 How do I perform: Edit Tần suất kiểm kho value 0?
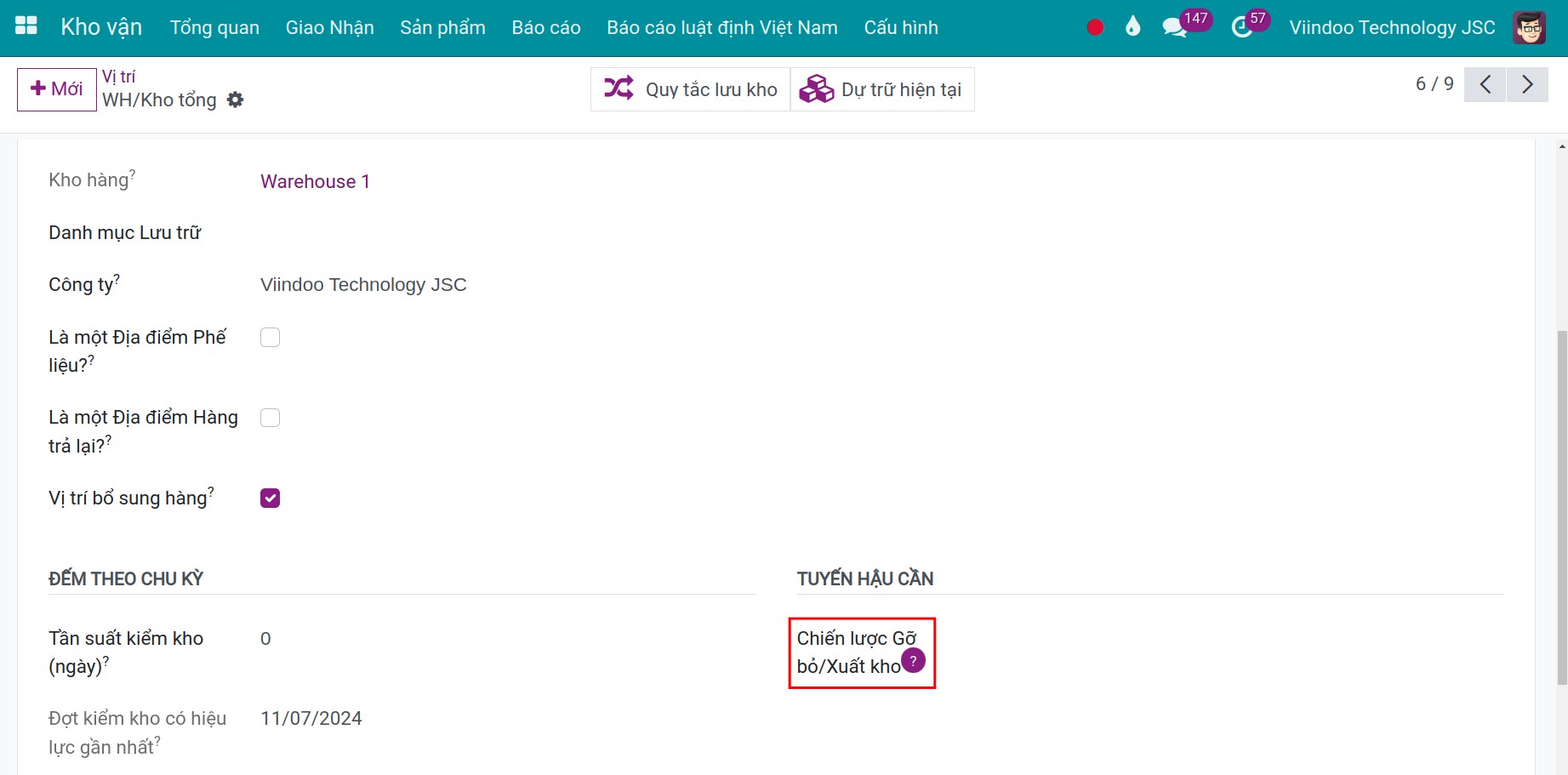265,639
